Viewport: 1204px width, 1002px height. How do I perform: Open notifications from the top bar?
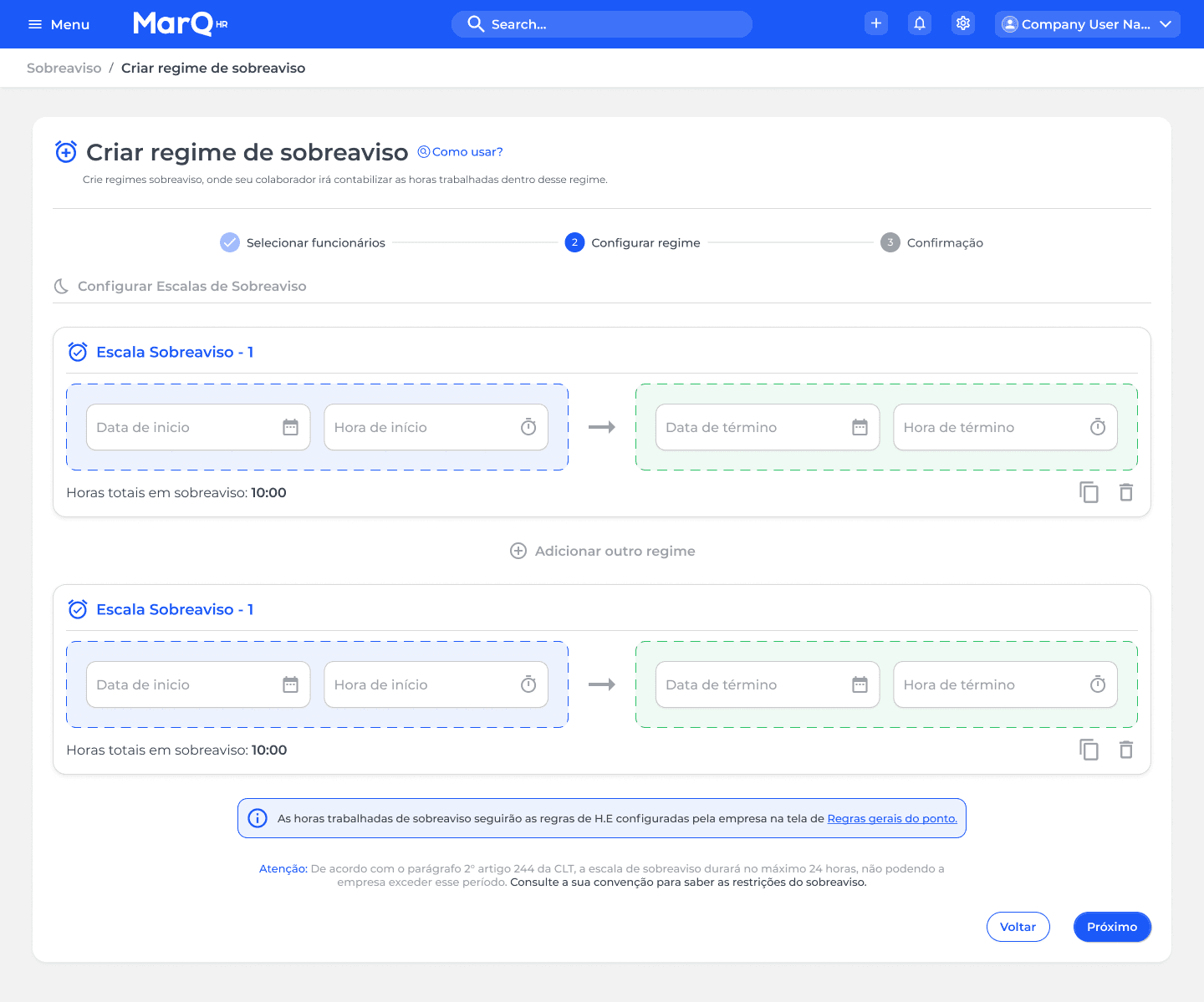pyautogui.click(x=920, y=23)
